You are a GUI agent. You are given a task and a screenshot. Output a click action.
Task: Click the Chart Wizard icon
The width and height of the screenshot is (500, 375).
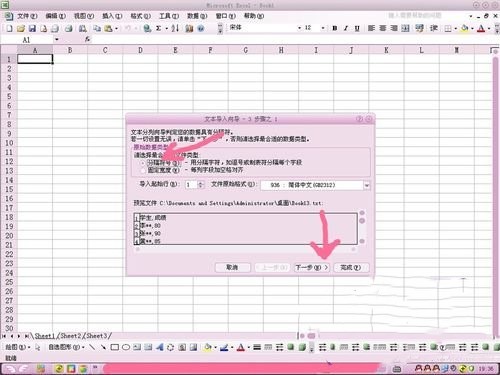[189, 29]
